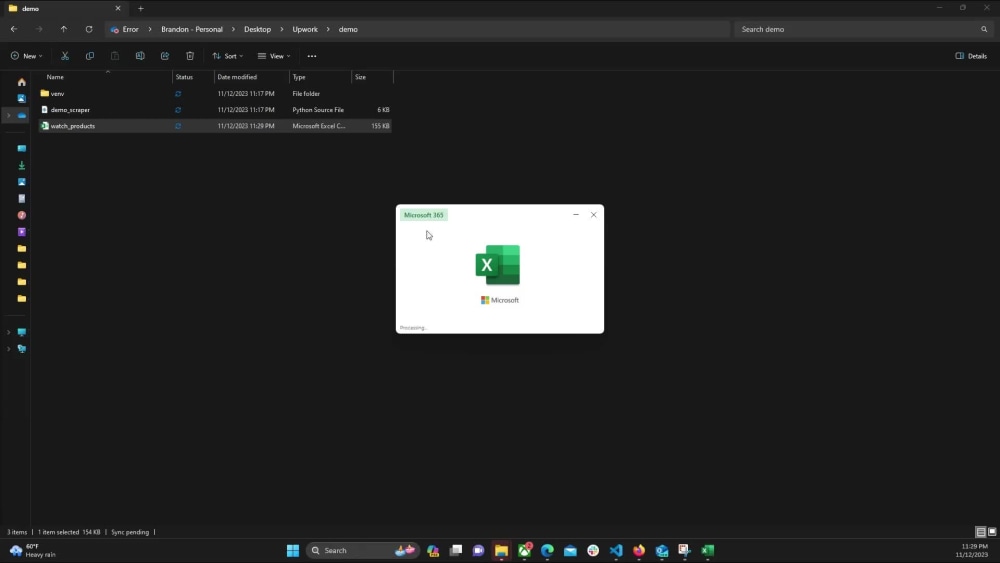Open the View layout dropdown
Image resolution: width=1000 pixels, height=563 pixels.
tap(274, 56)
